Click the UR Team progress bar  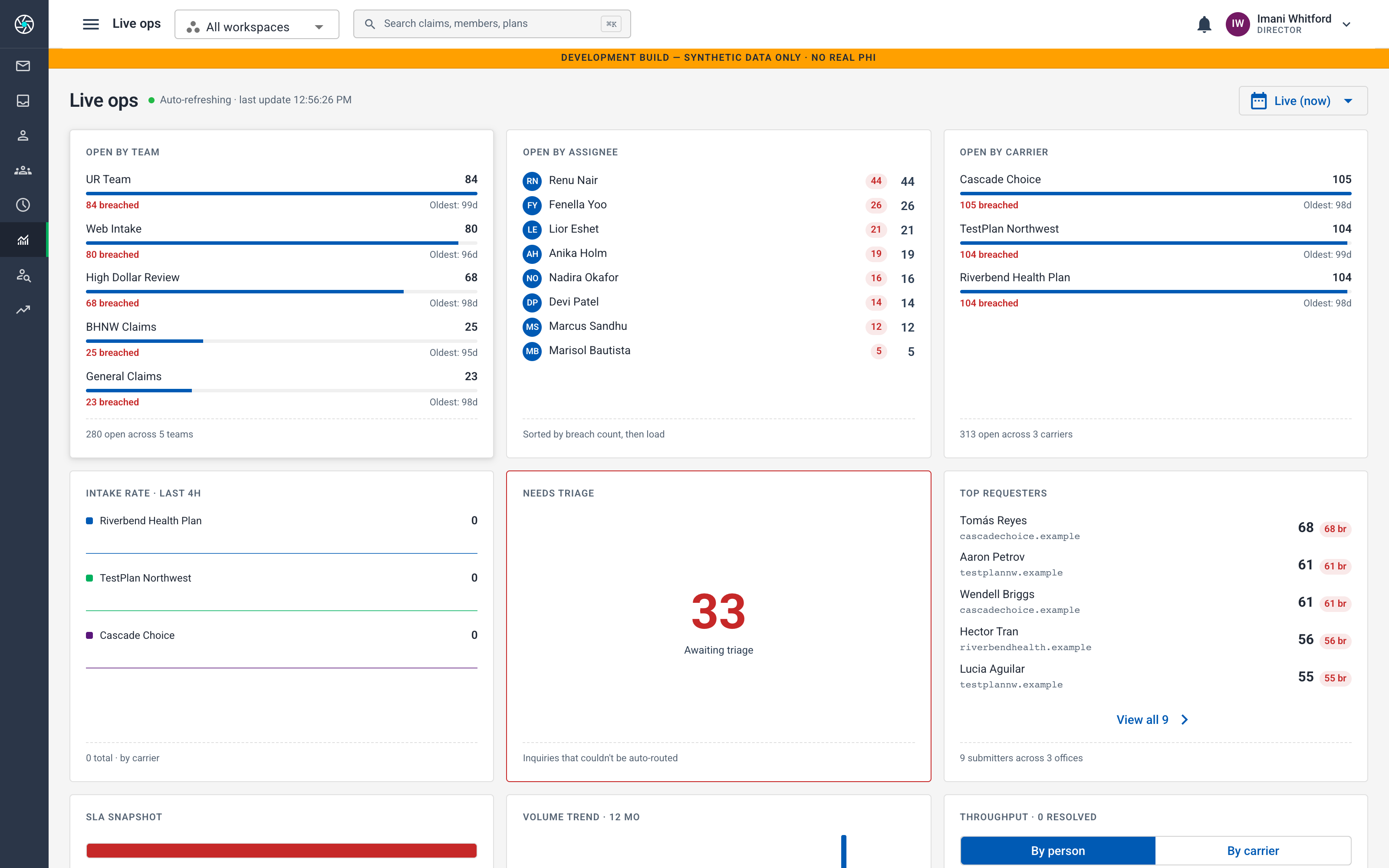[x=281, y=194]
